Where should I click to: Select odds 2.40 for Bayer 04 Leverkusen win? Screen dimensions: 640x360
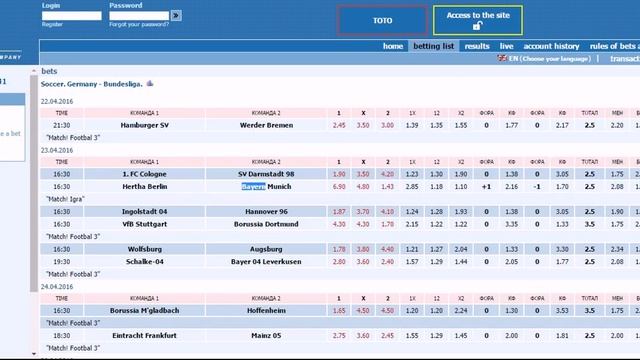(x=387, y=262)
